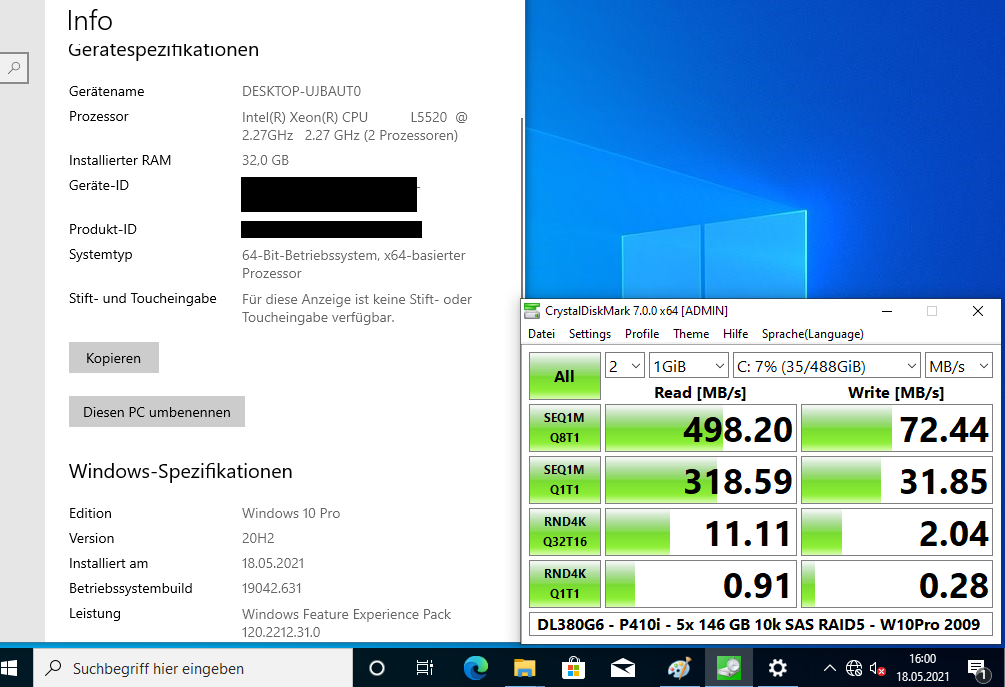
Task: Open the Mail app in taskbar
Action: pyautogui.click(x=622, y=668)
